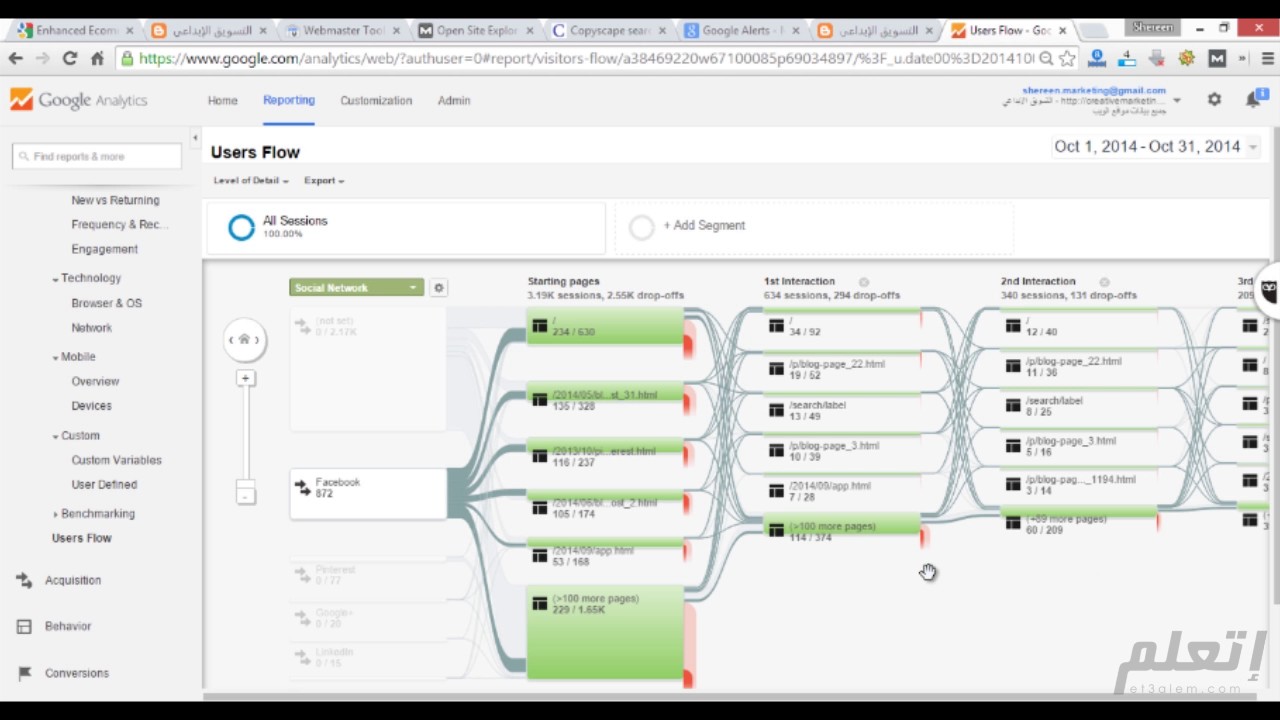1280x720 pixels.
Task: Open the Frequency & Recency report
Action: click(119, 225)
